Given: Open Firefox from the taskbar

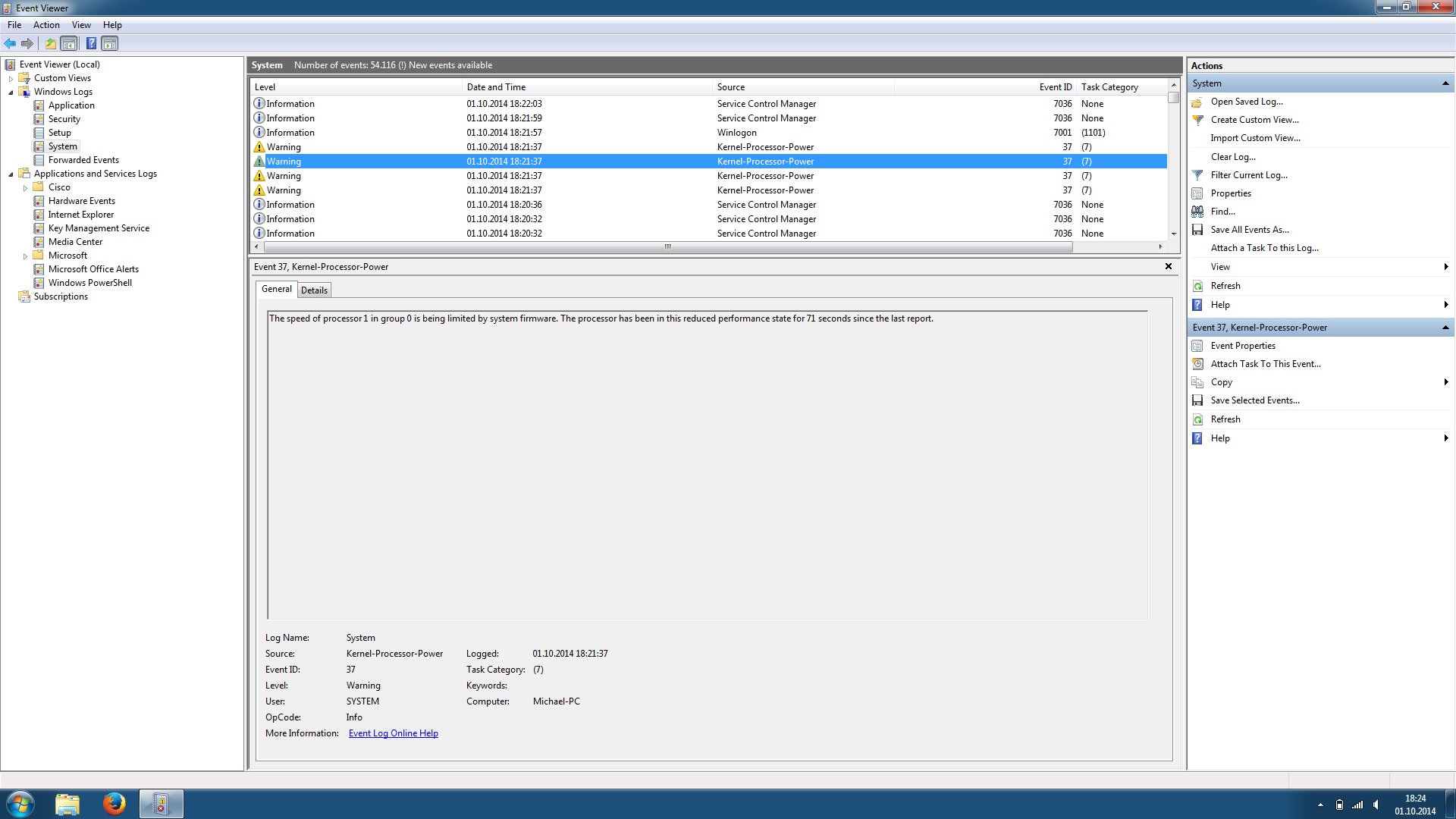Looking at the screenshot, I should click(x=114, y=803).
